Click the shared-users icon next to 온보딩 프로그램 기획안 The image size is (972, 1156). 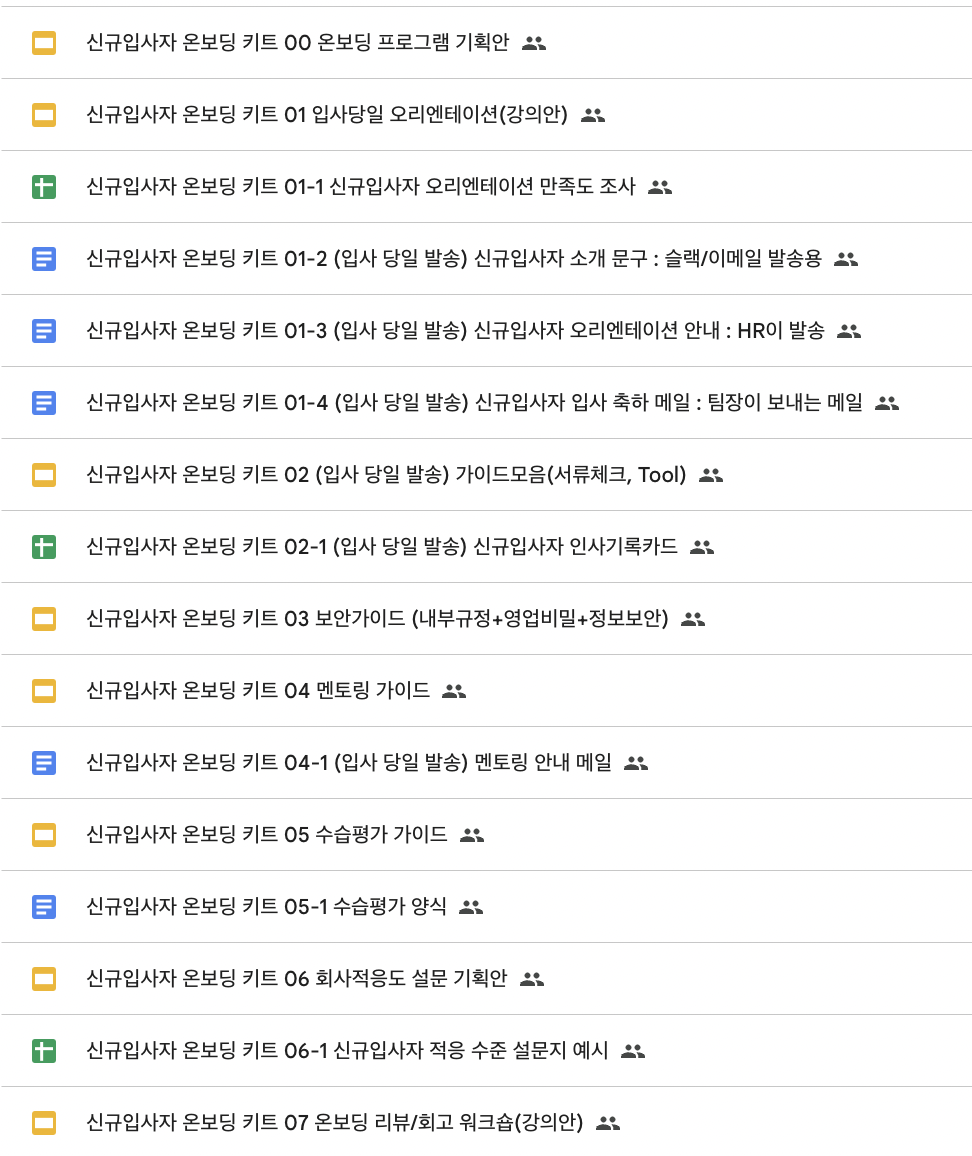coord(535,42)
